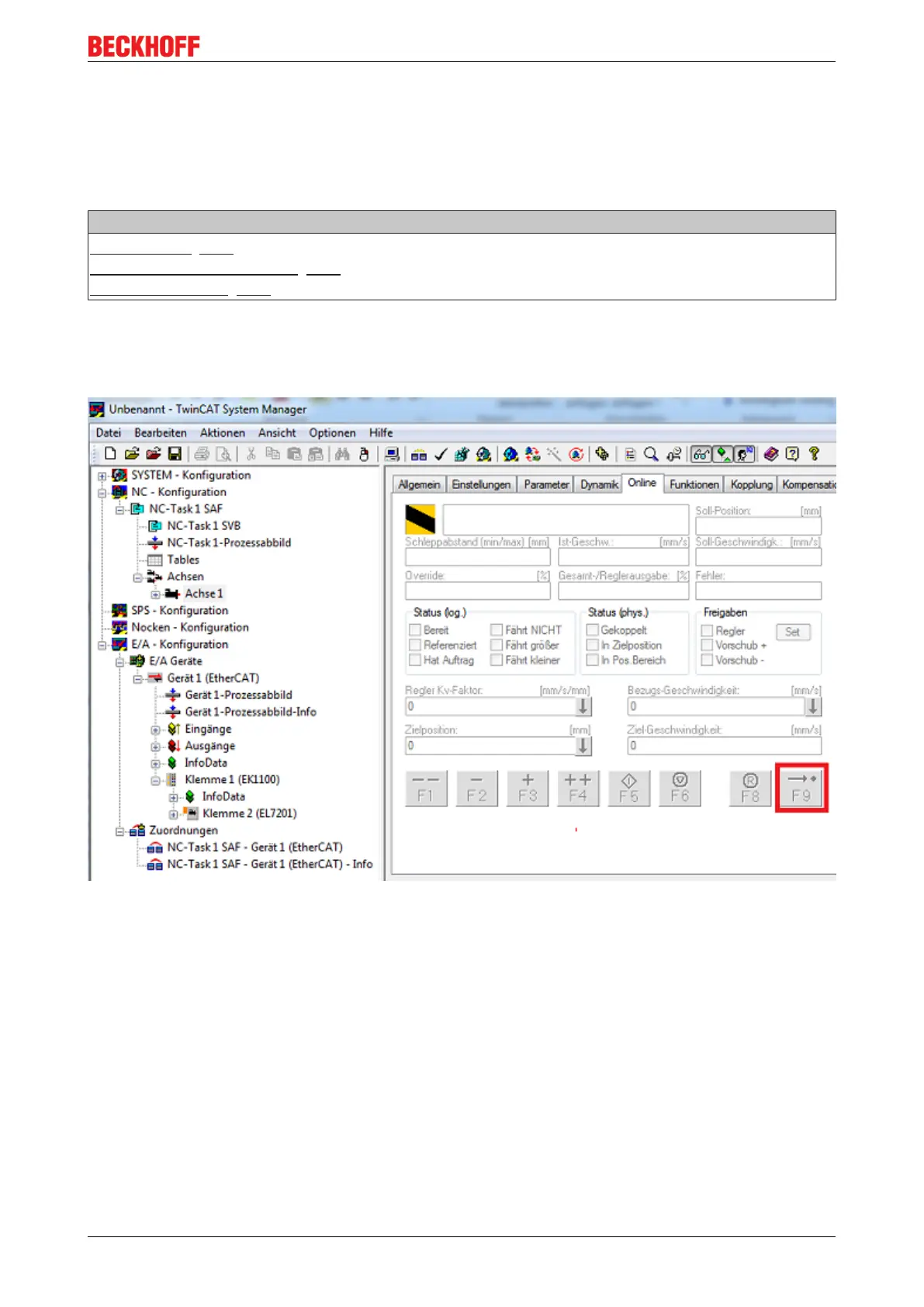The width and height of the screenshot is (924, 1307).
Task: Toggle the In Zielposition checkbox
Action: click(593, 645)
